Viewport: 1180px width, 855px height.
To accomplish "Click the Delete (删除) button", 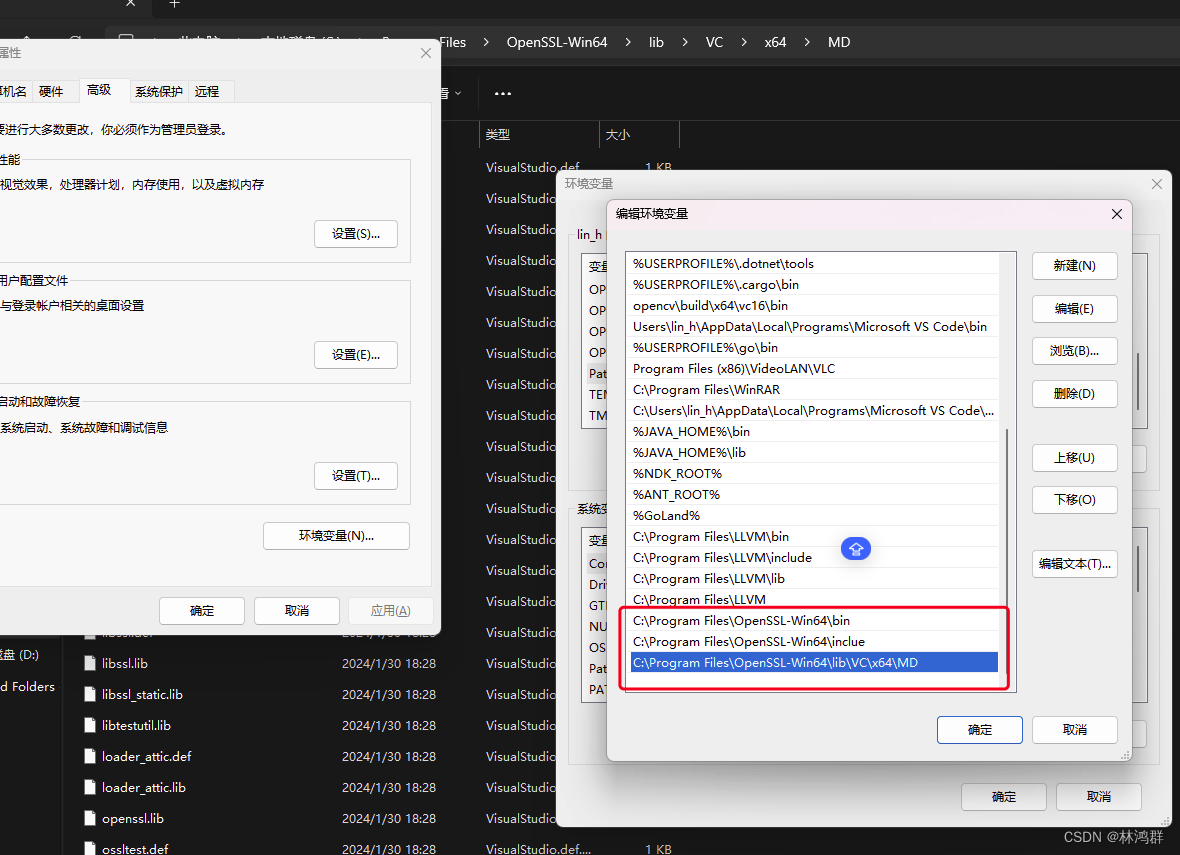I will [x=1074, y=394].
